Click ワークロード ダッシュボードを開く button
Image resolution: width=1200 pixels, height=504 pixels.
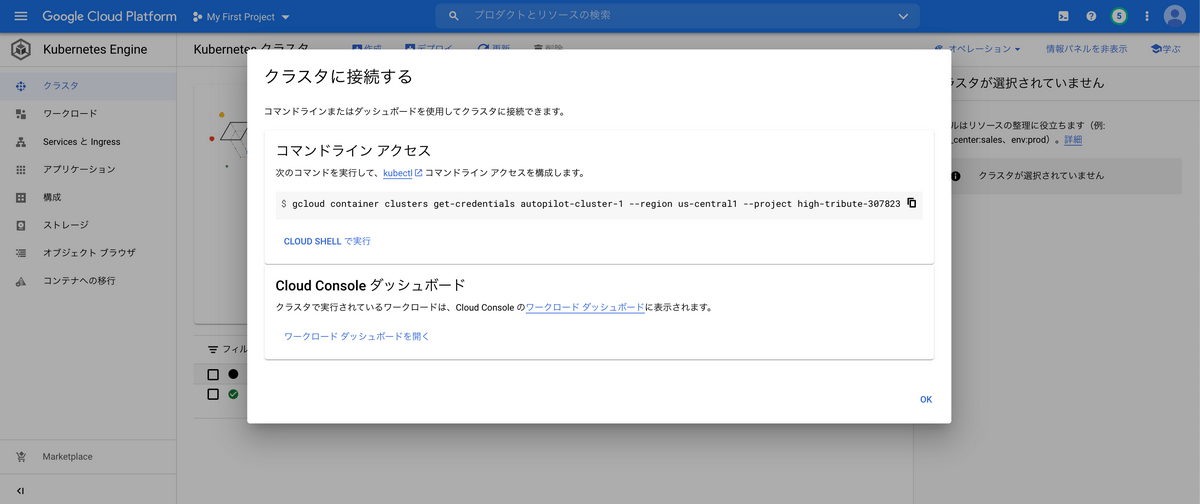[357, 337]
